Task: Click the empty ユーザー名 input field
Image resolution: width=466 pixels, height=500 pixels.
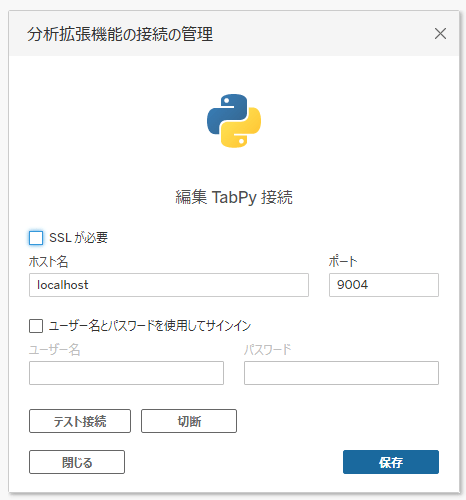Action: coord(126,373)
